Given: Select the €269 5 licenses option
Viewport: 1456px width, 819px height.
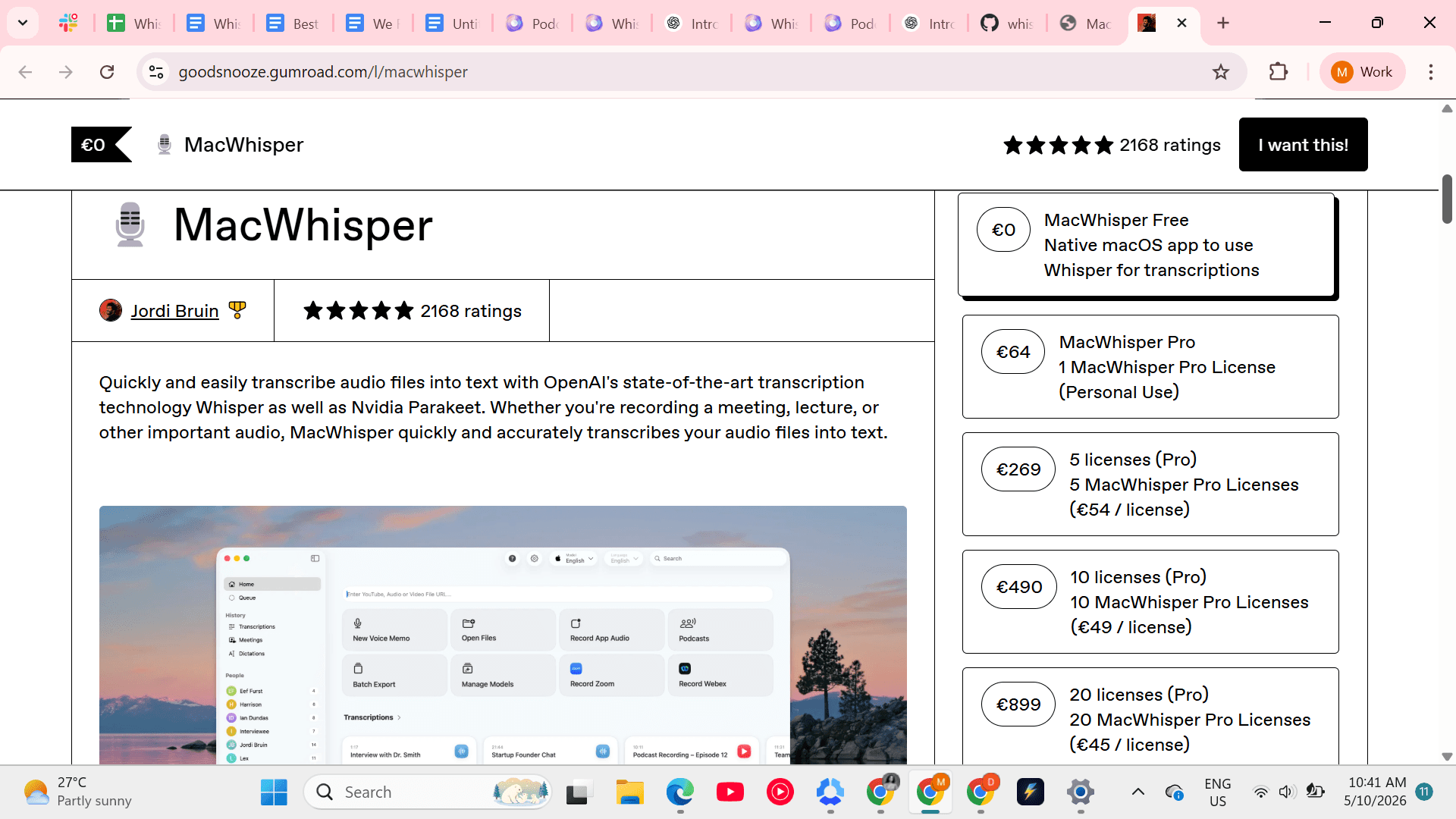Looking at the screenshot, I should [1150, 485].
